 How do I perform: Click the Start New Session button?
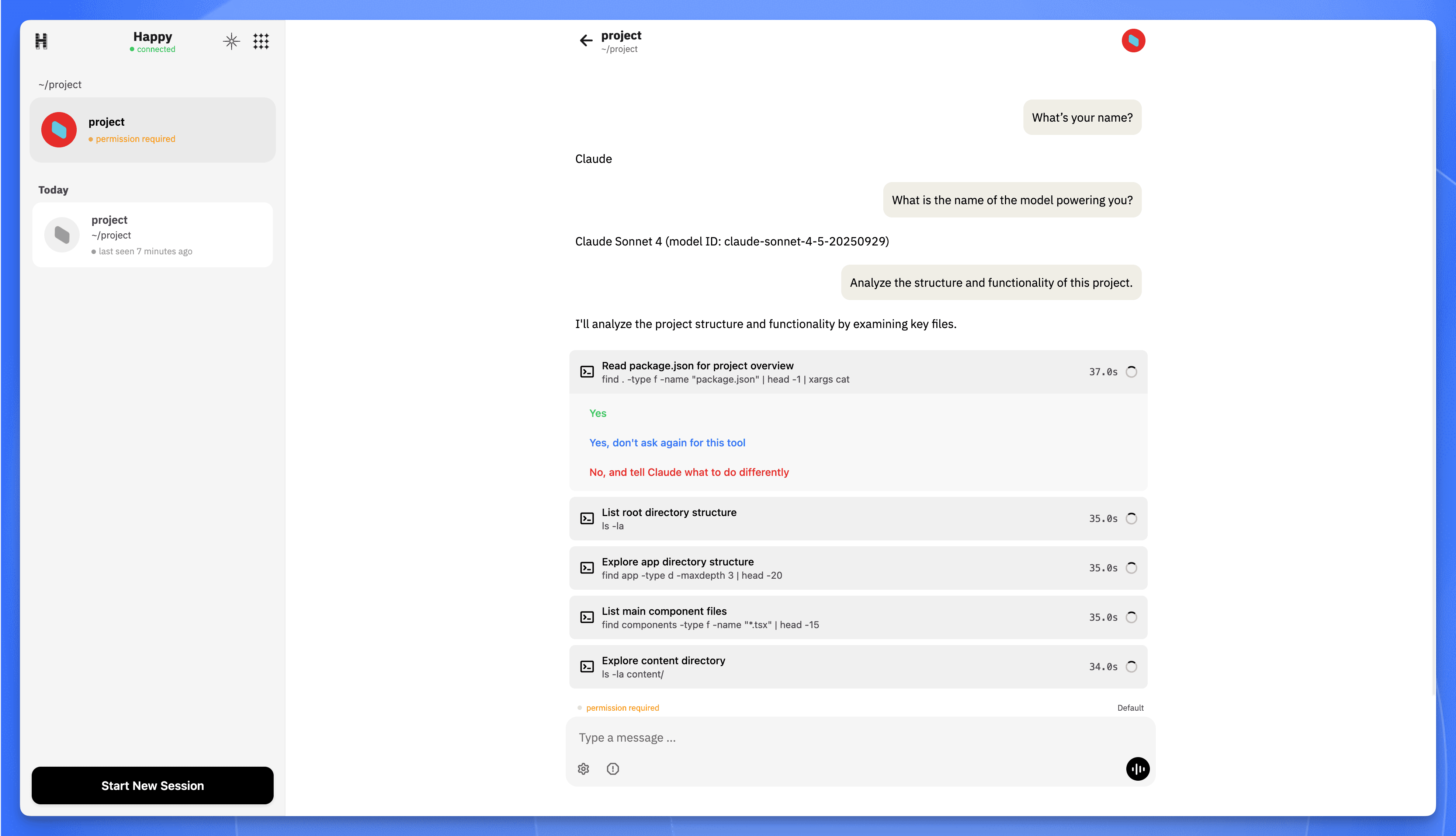[x=152, y=786]
